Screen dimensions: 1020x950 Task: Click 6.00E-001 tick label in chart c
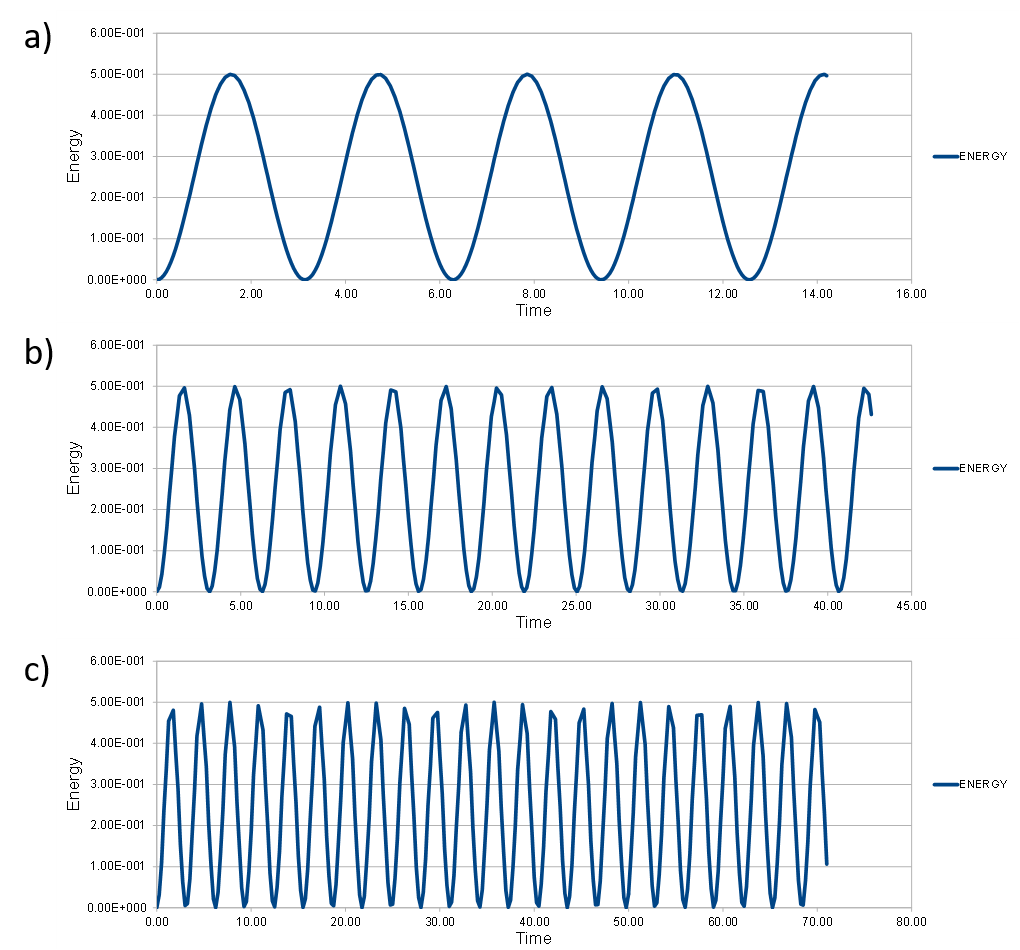[117, 661]
